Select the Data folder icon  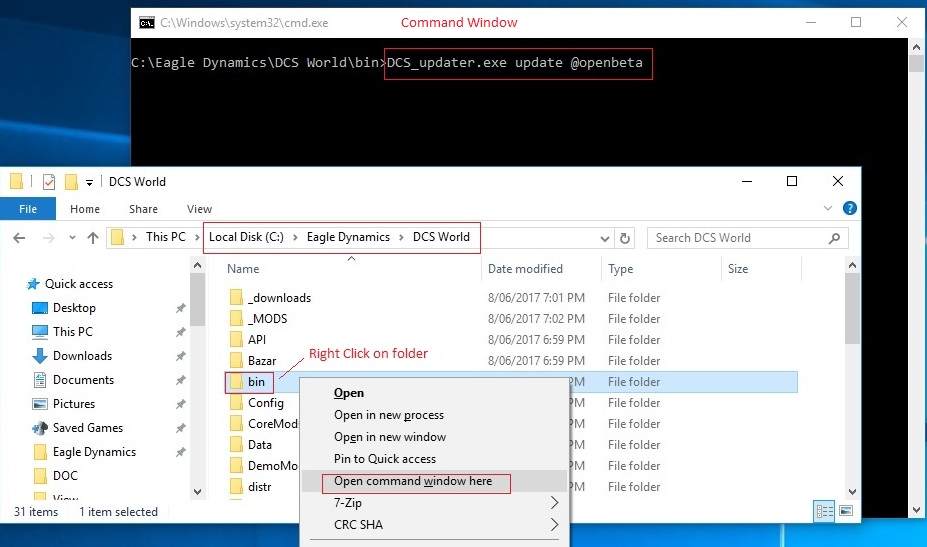236,445
